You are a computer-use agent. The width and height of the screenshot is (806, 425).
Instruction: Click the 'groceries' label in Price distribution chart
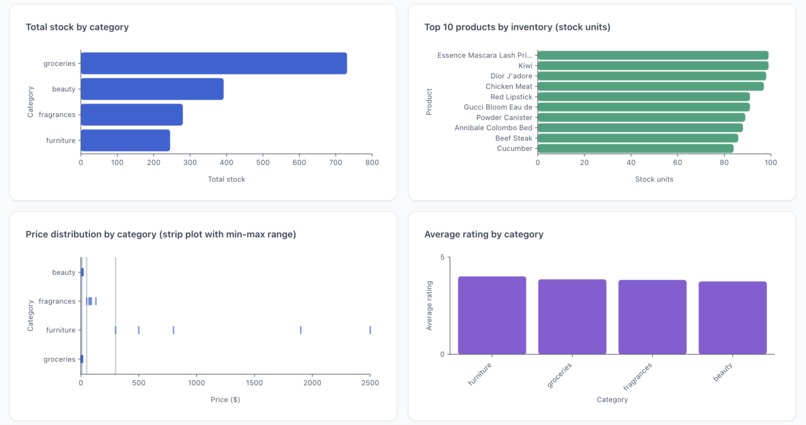point(59,359)
